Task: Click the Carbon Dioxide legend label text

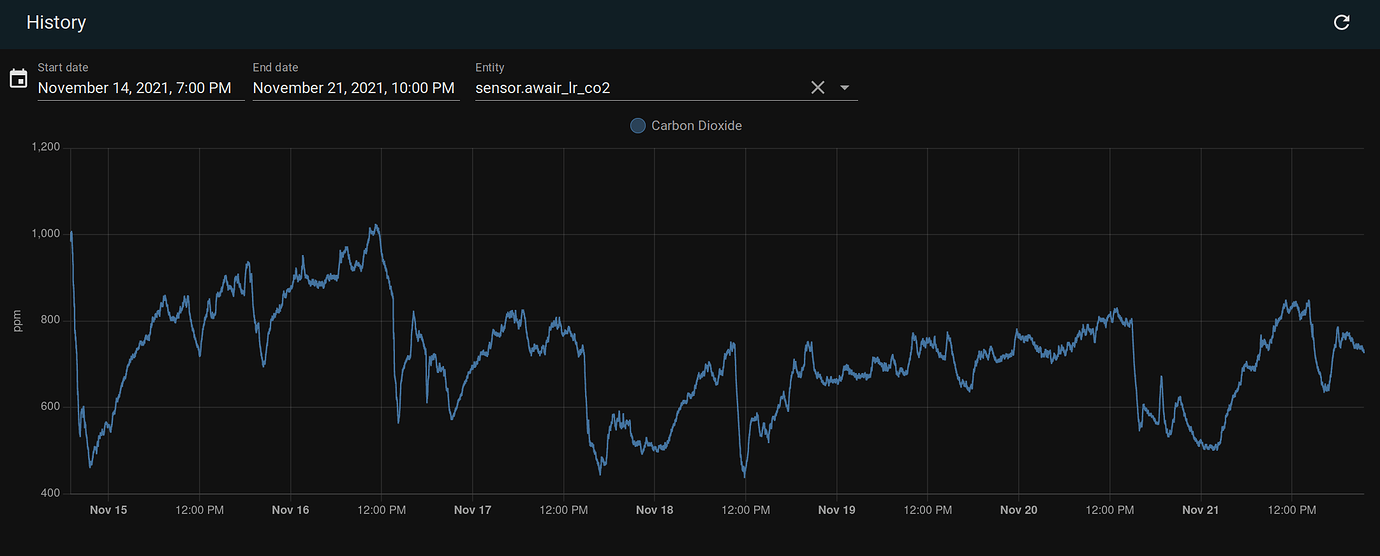Action: pyautogui.click(x=696, y=126)
